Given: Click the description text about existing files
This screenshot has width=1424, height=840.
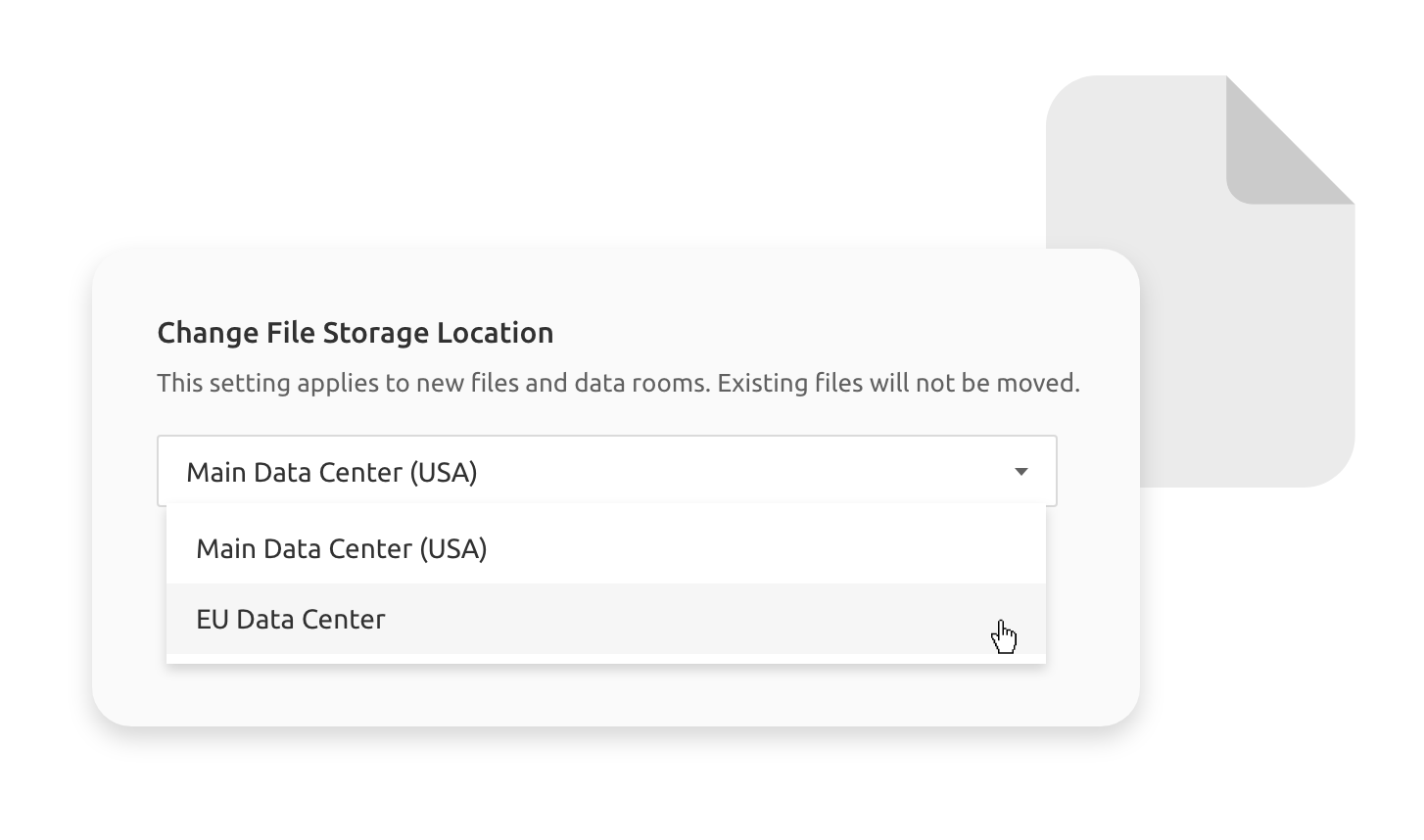Looking at the screenshot, I should (618, 383).
